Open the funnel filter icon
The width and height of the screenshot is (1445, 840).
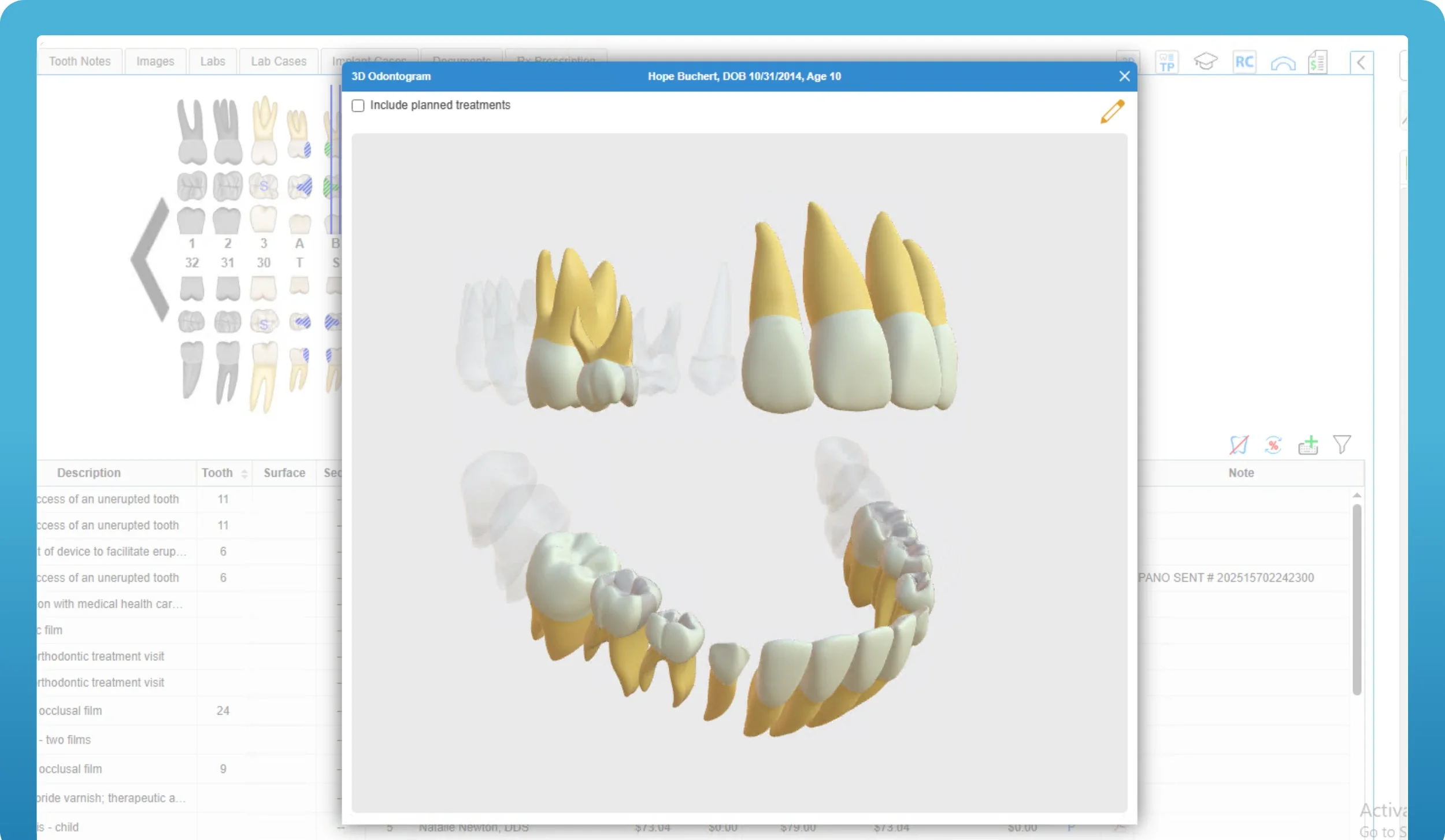tap(1342, 444)
